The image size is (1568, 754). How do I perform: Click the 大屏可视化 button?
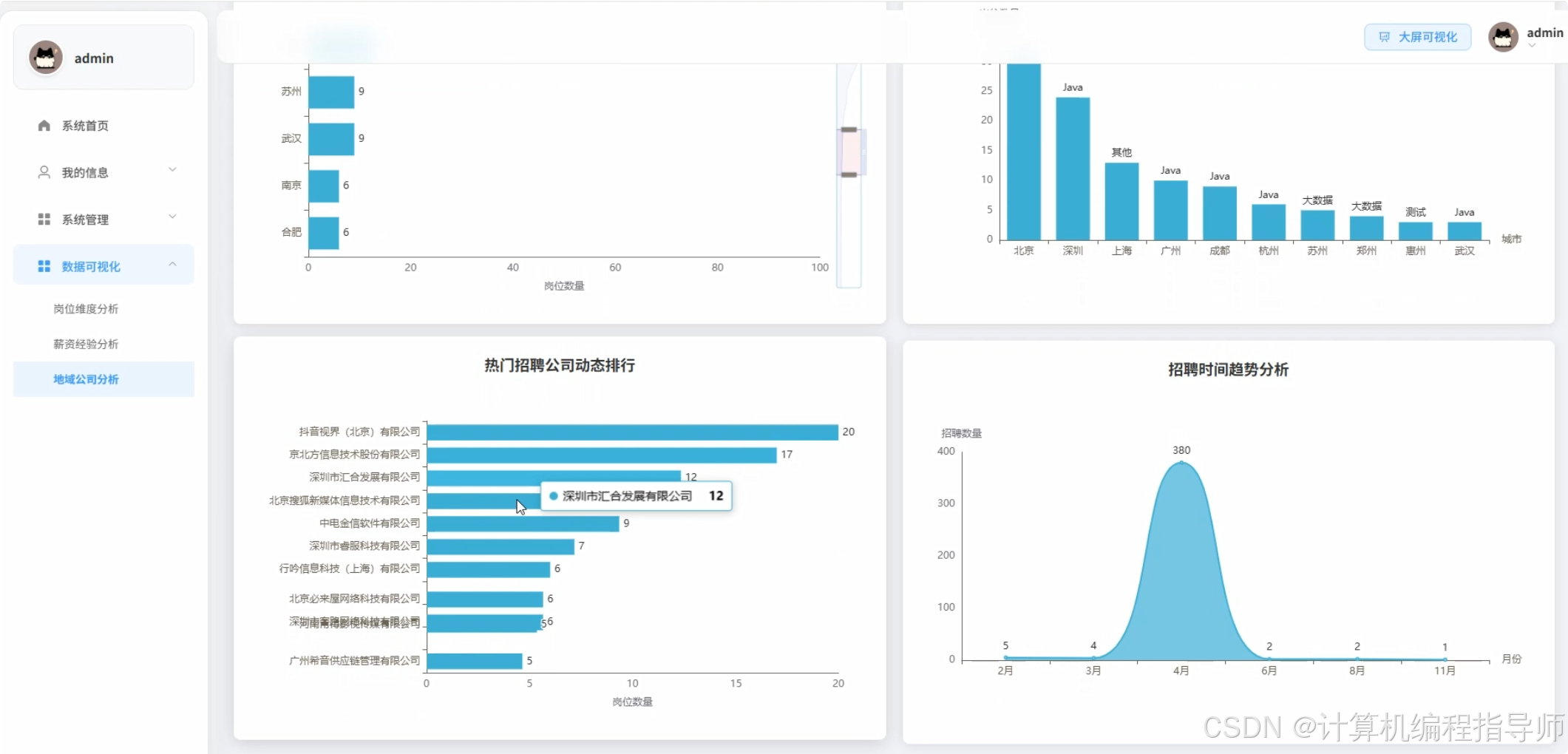pos(1417,37)
